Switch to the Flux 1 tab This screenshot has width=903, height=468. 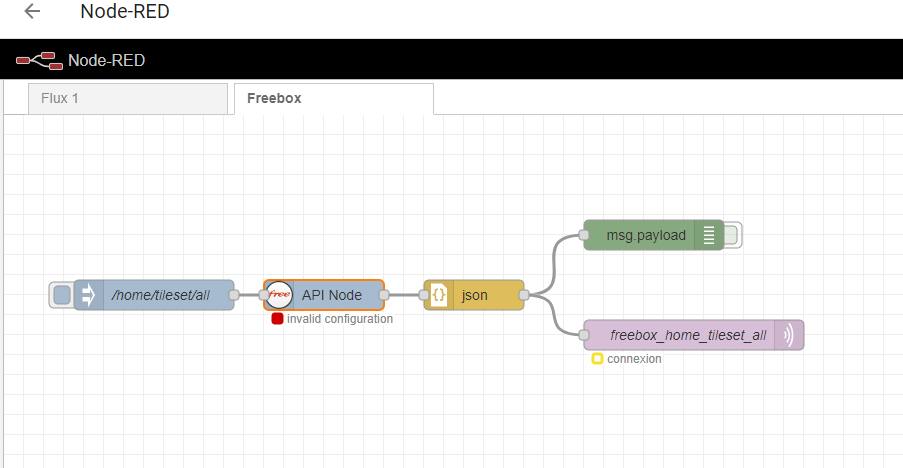click(128, 98)
